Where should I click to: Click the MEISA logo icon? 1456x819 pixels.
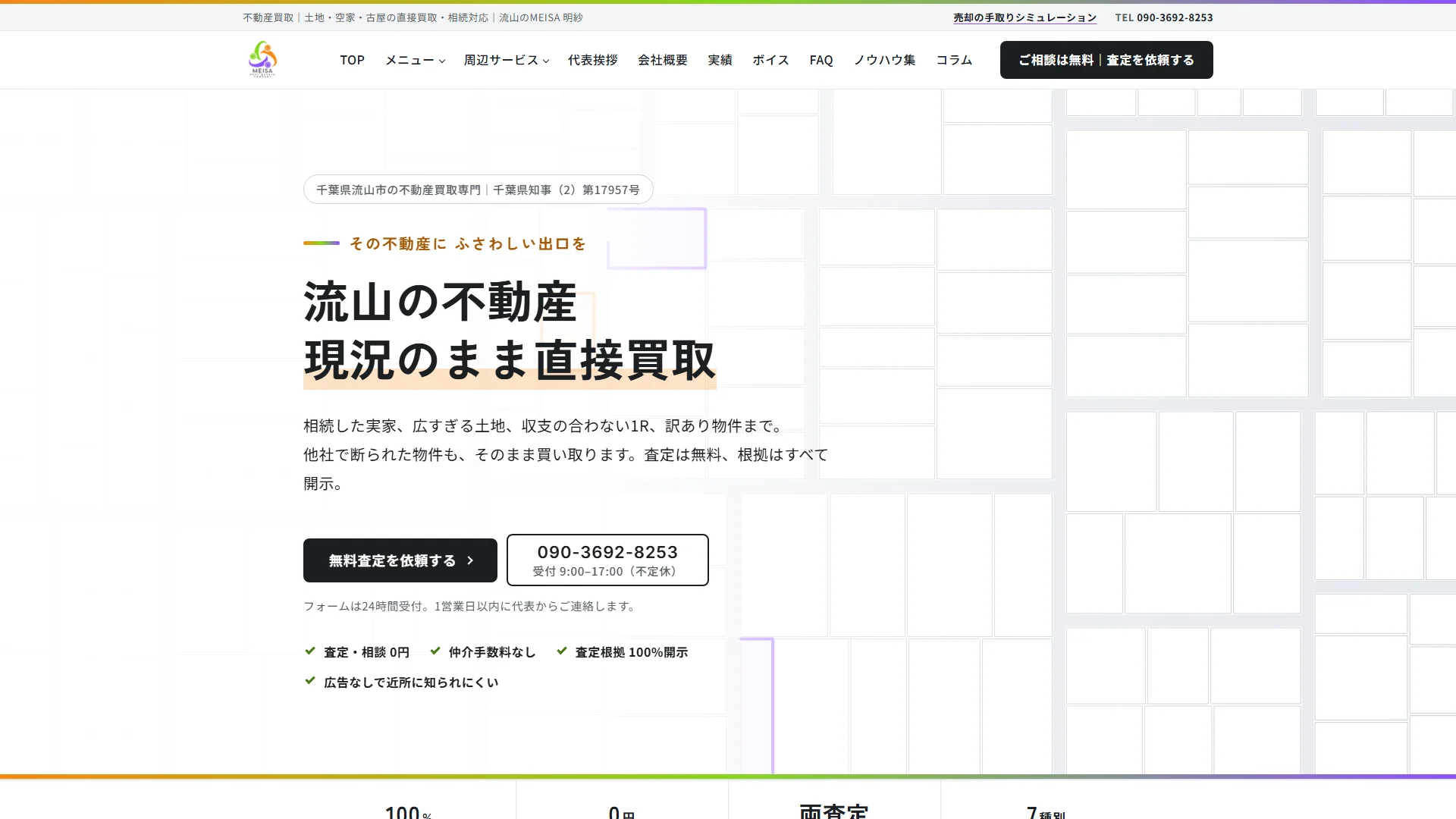tap(262, 59)
